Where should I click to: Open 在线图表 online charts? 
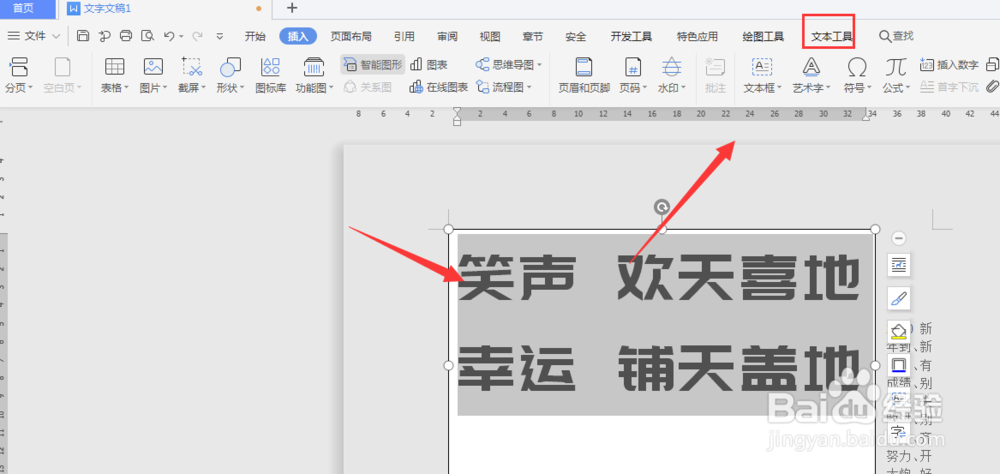[x=439, y=87]
